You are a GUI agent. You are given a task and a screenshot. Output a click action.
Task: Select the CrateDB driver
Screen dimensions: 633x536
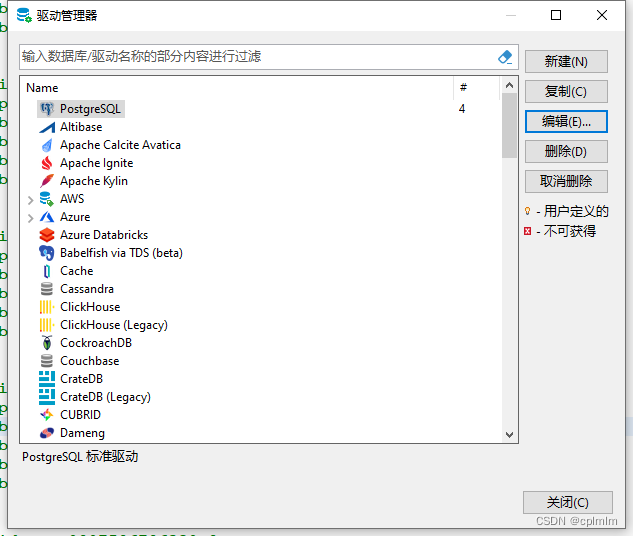pyautogui.click(x=82, y=379)
